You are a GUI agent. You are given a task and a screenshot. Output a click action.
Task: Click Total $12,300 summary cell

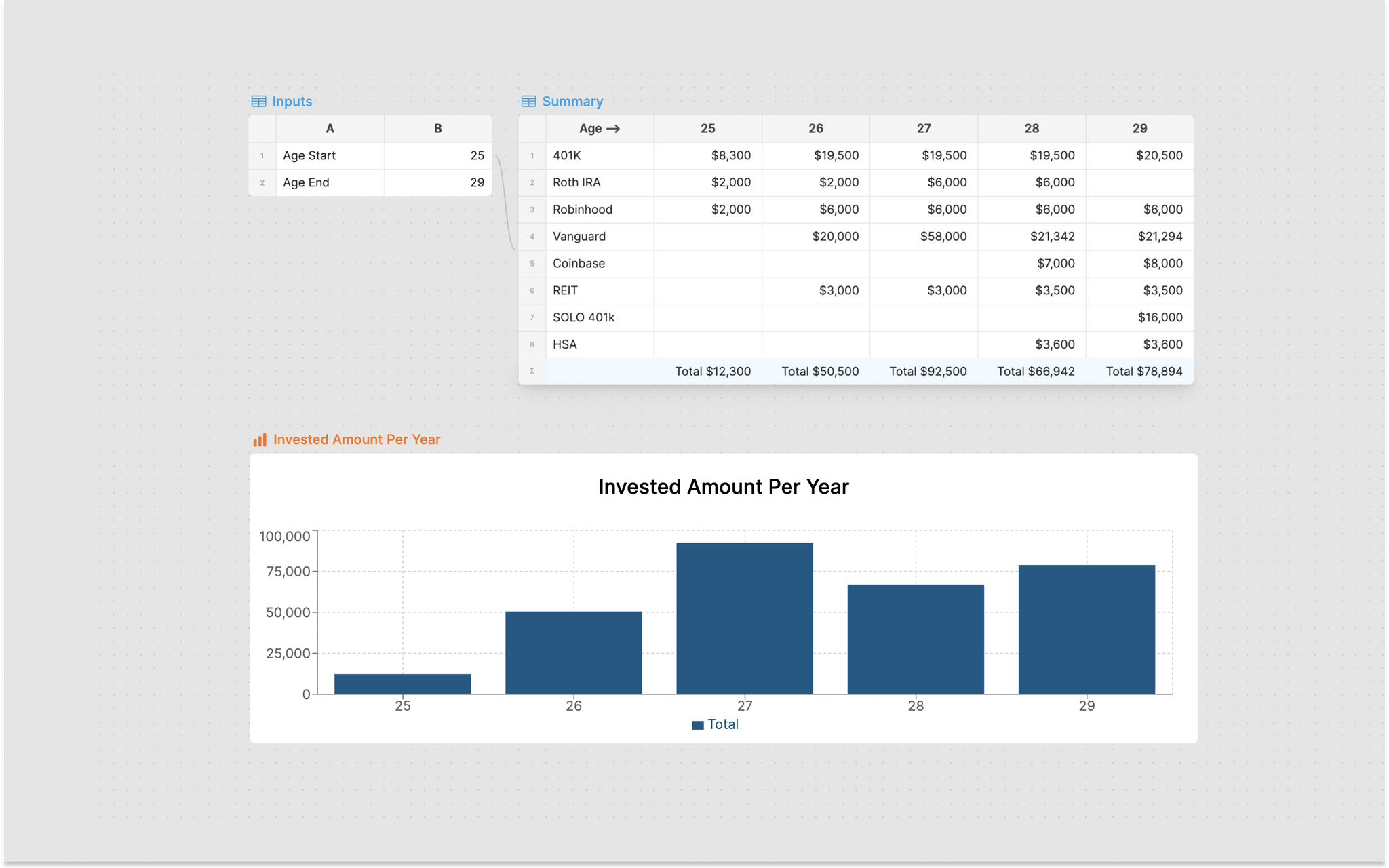[707, 371]
